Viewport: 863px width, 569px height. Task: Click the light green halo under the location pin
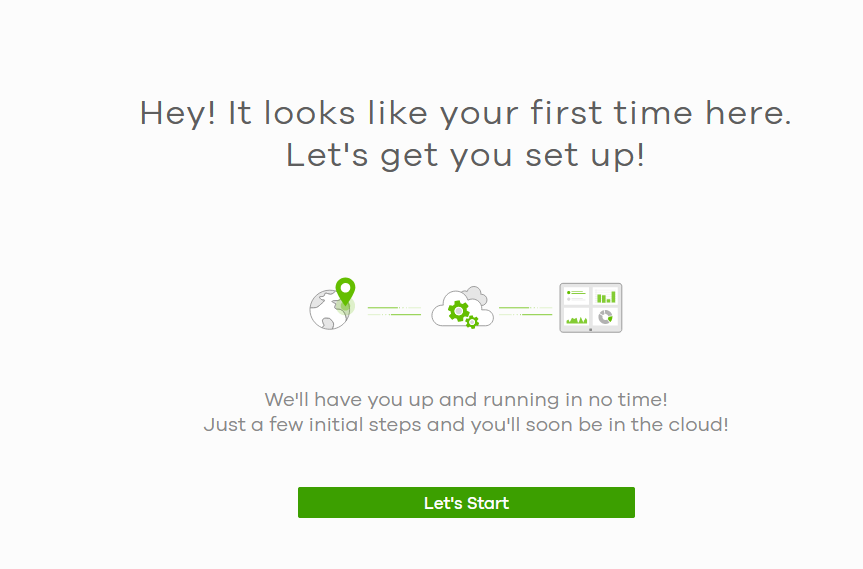[346, 307]
